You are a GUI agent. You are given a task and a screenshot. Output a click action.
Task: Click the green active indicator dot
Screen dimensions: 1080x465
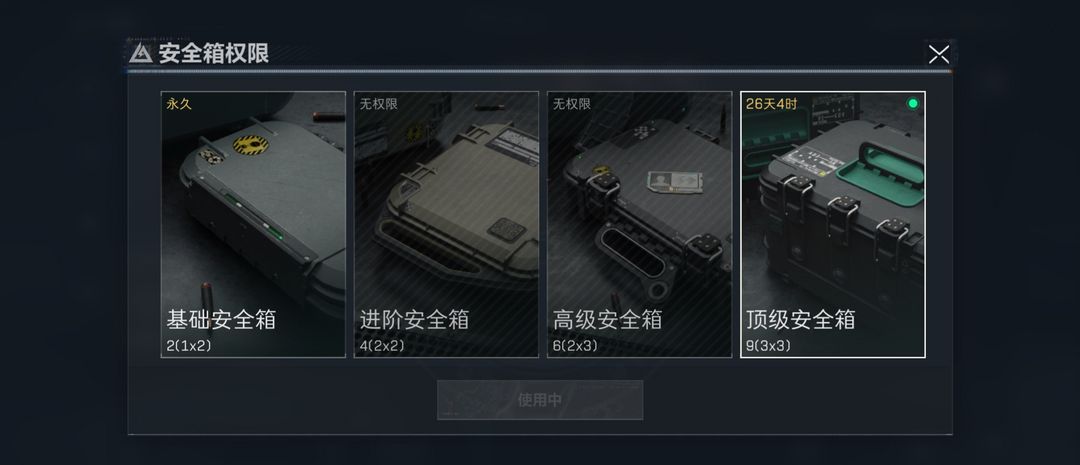point(913,103)
